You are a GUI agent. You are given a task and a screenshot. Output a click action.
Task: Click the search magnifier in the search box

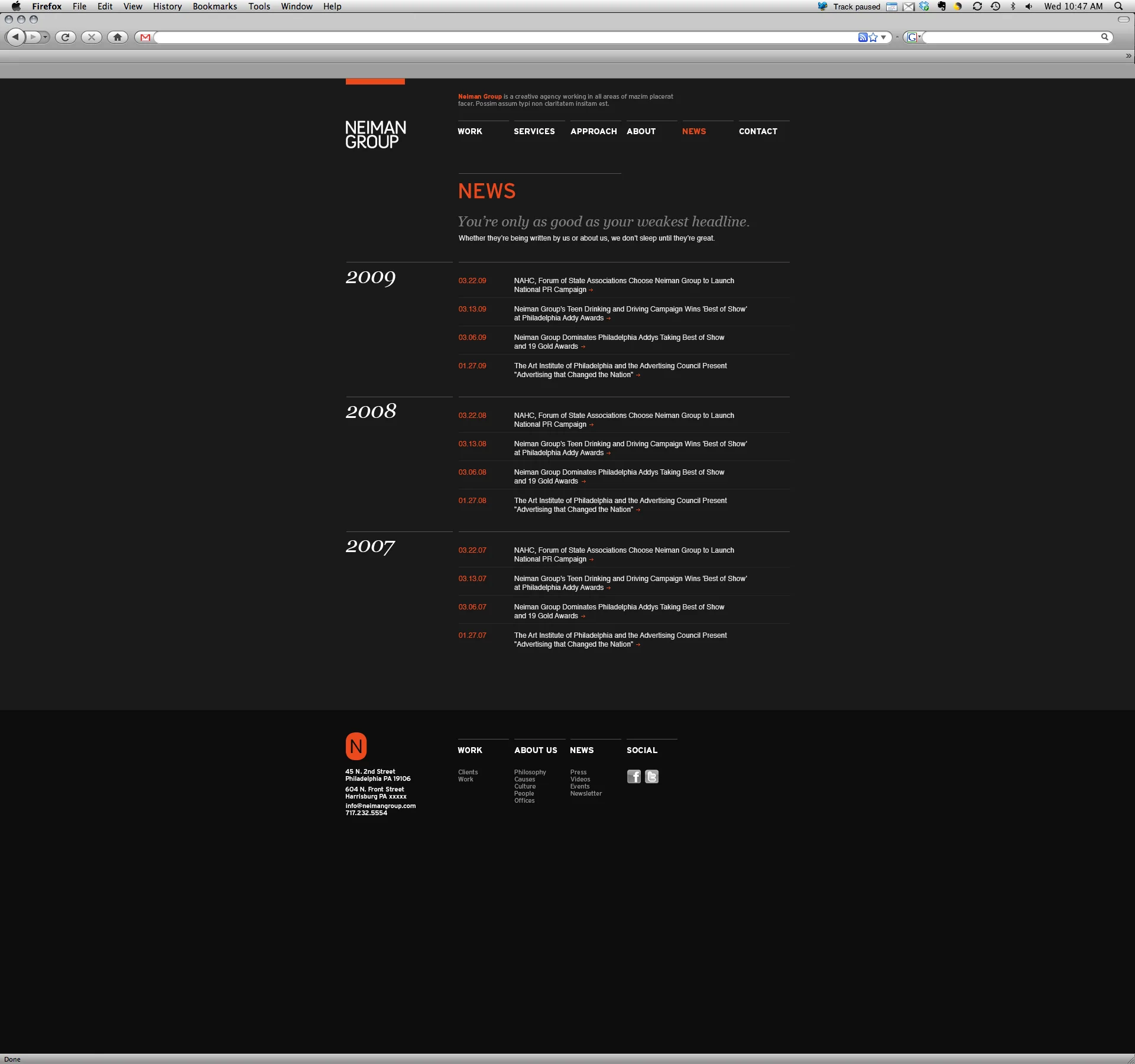point(1104,37)
